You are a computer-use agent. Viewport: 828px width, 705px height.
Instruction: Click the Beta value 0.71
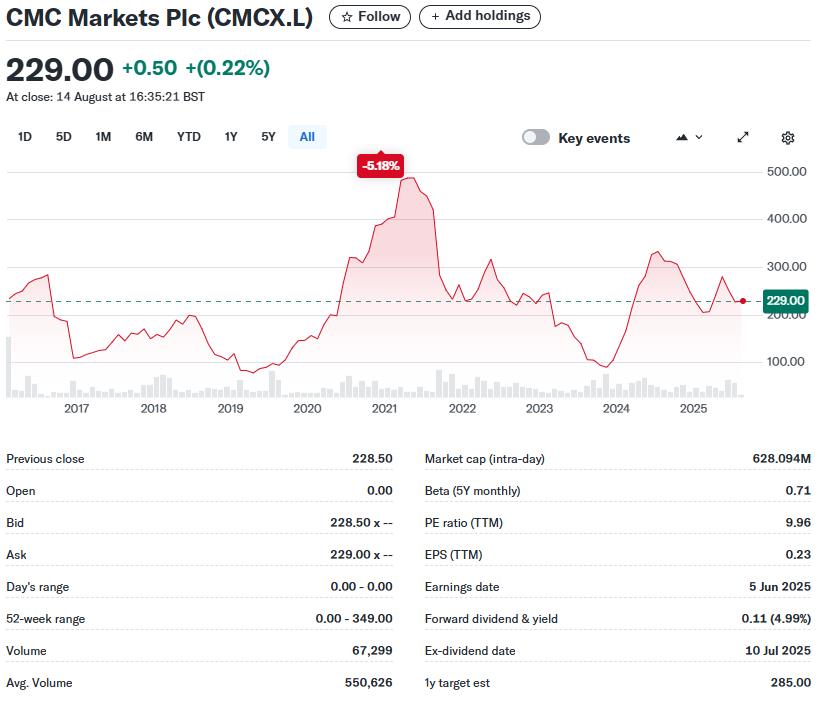click(x=798, y=491)
